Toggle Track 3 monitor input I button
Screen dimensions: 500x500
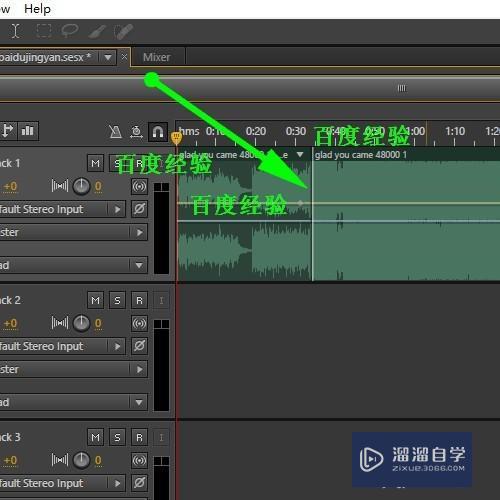click(x=161, y=437)
